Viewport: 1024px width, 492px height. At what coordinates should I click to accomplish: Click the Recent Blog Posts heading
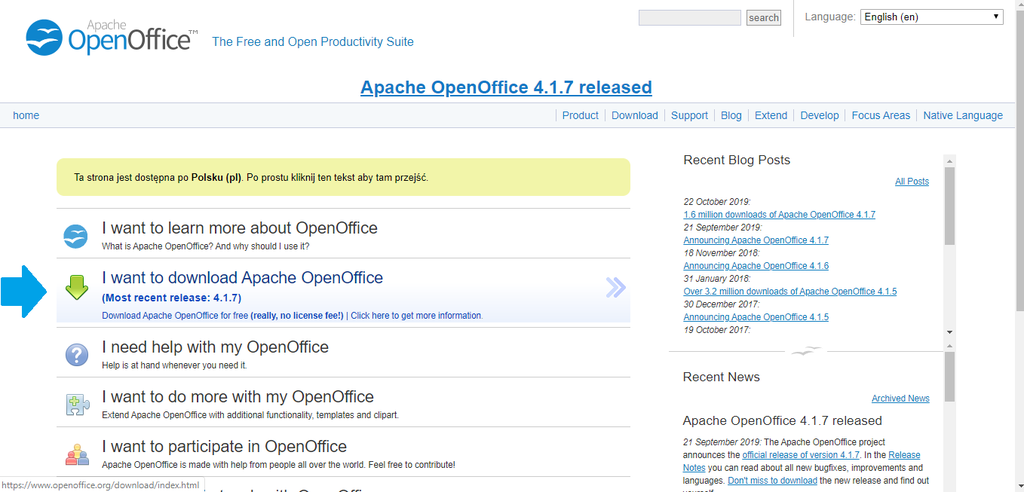click(737, 160)
